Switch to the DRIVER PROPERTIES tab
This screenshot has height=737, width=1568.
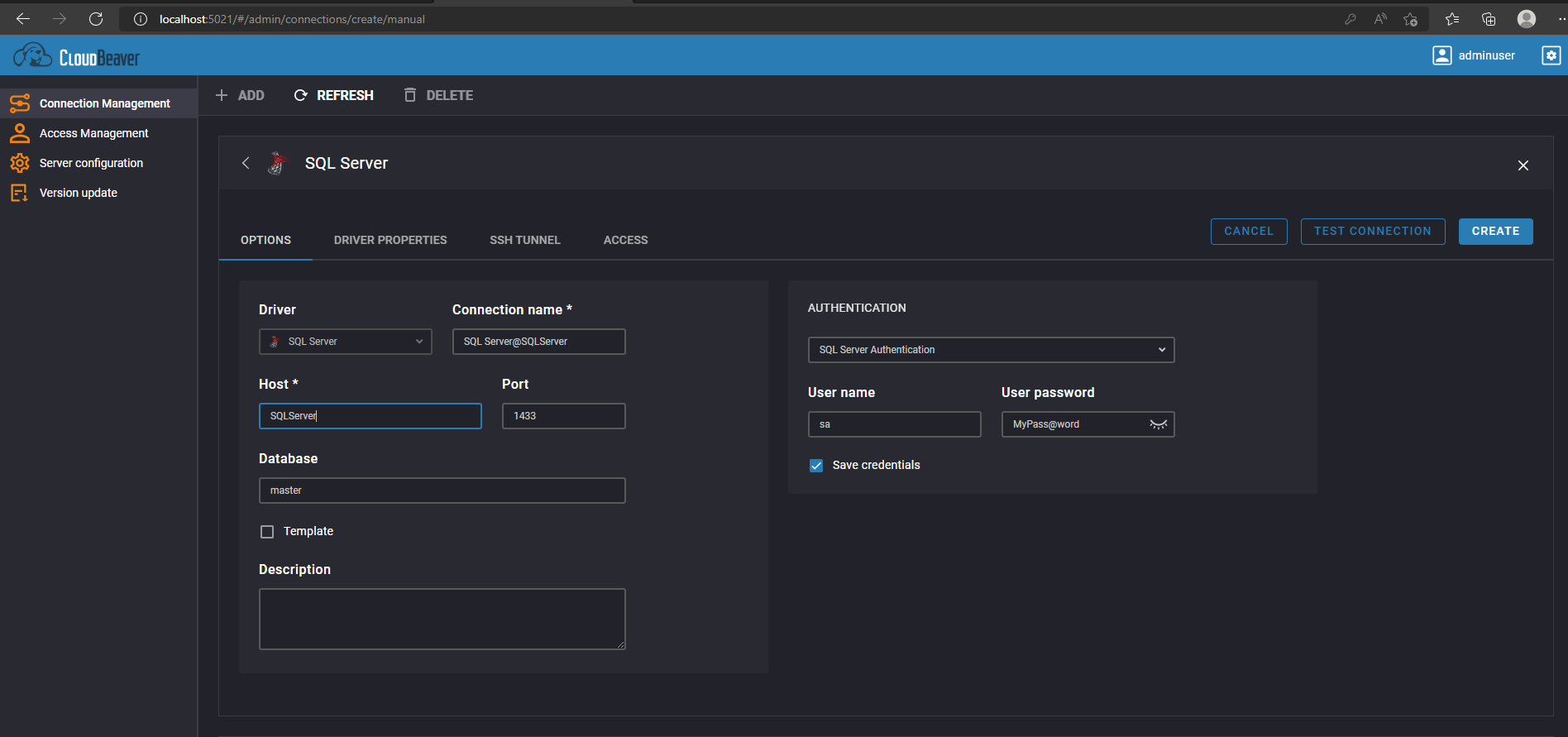point(390,240)
